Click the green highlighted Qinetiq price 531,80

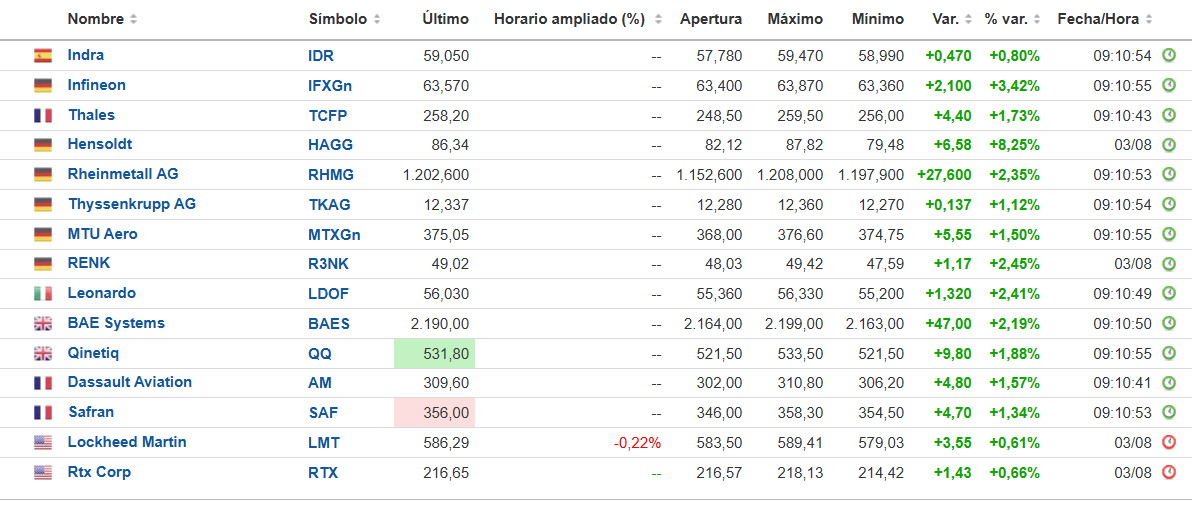(x=434, y=354)
